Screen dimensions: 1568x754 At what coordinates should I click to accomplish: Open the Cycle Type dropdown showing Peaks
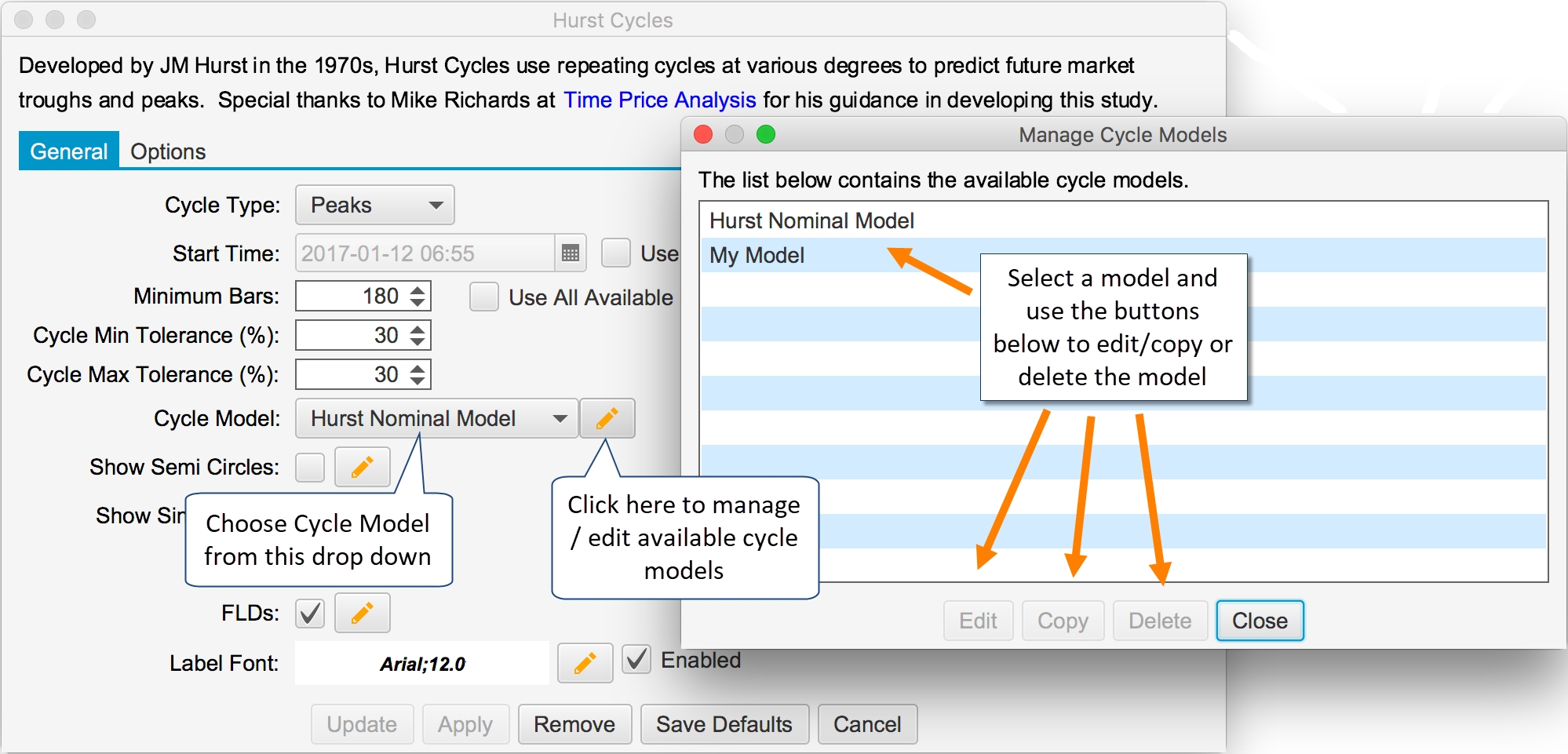[x=375, y=205]
